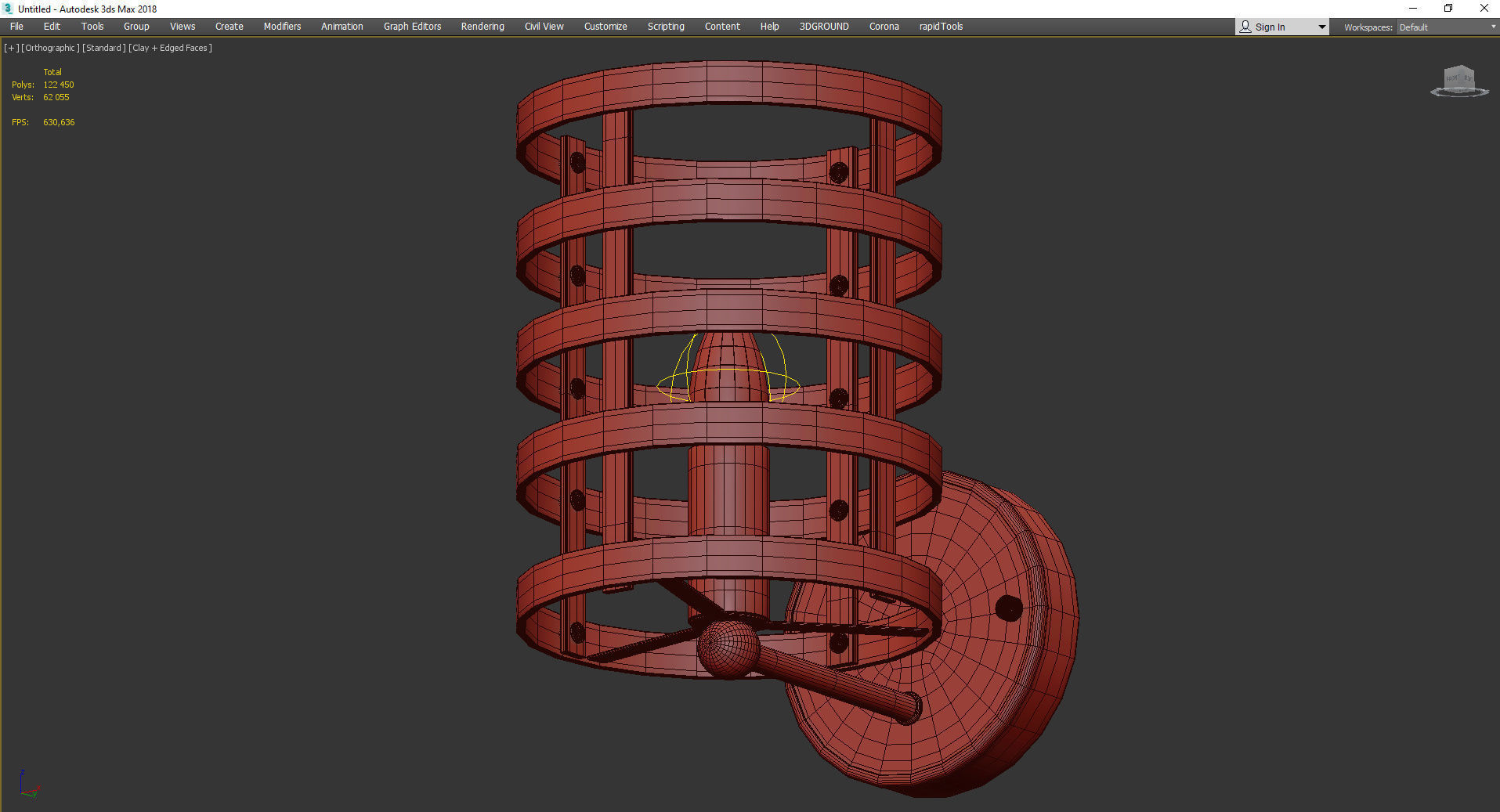Image resolution: width=1500 pixels, height=812 pixels.
Task: Open the Clay + Edged Faces display menu
Action: [170, 48]
